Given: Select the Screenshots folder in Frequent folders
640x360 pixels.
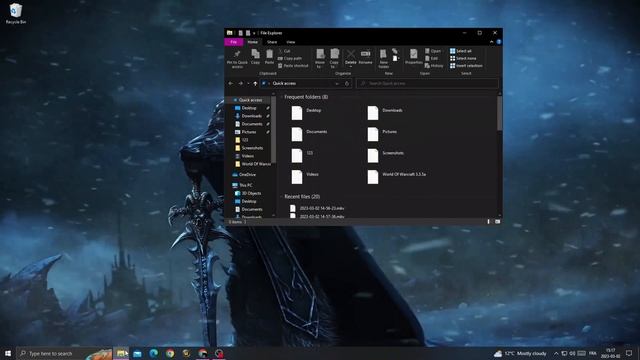Looking at the screenshot, I should click(x=385, y=156).
